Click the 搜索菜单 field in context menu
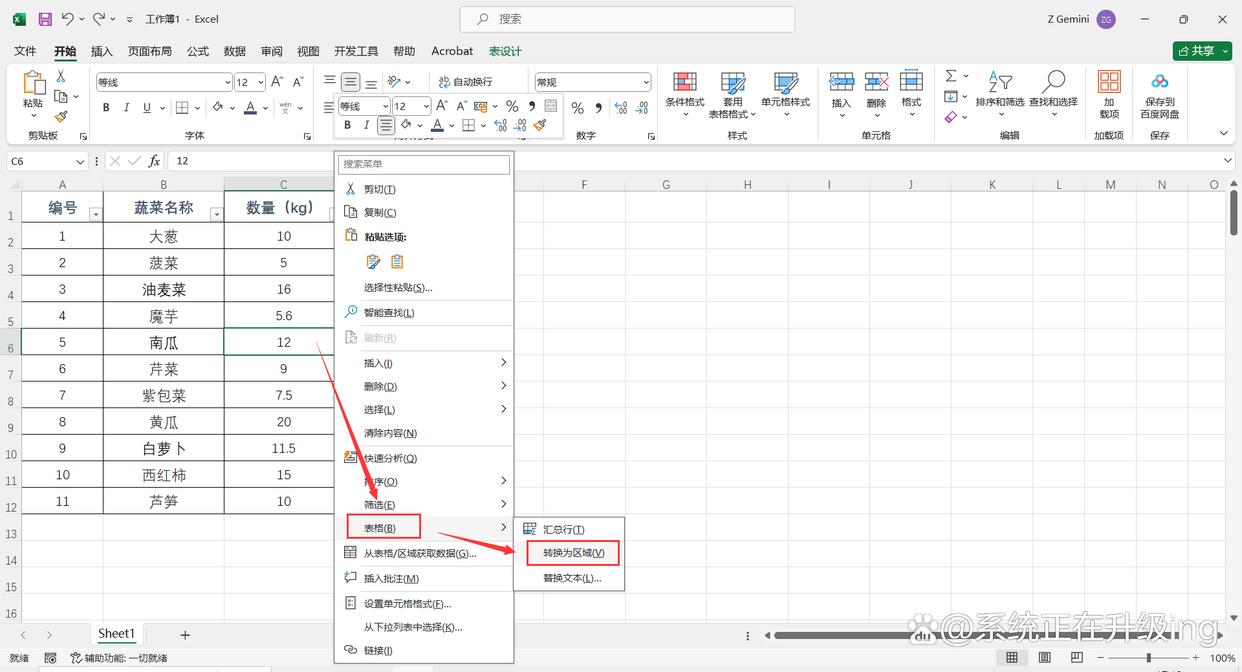 click(423, 164)
